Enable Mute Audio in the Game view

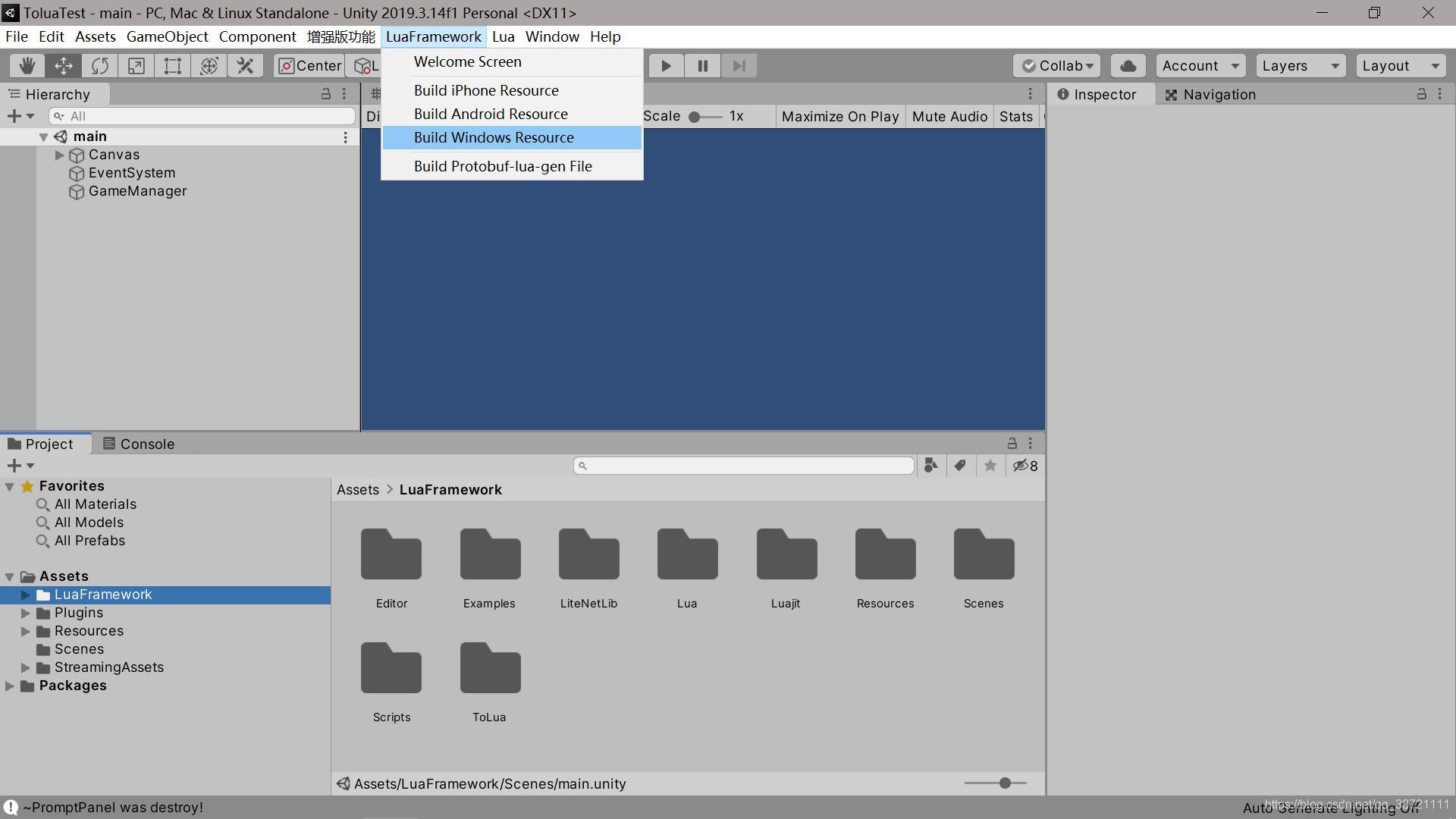tap(949, 116)
